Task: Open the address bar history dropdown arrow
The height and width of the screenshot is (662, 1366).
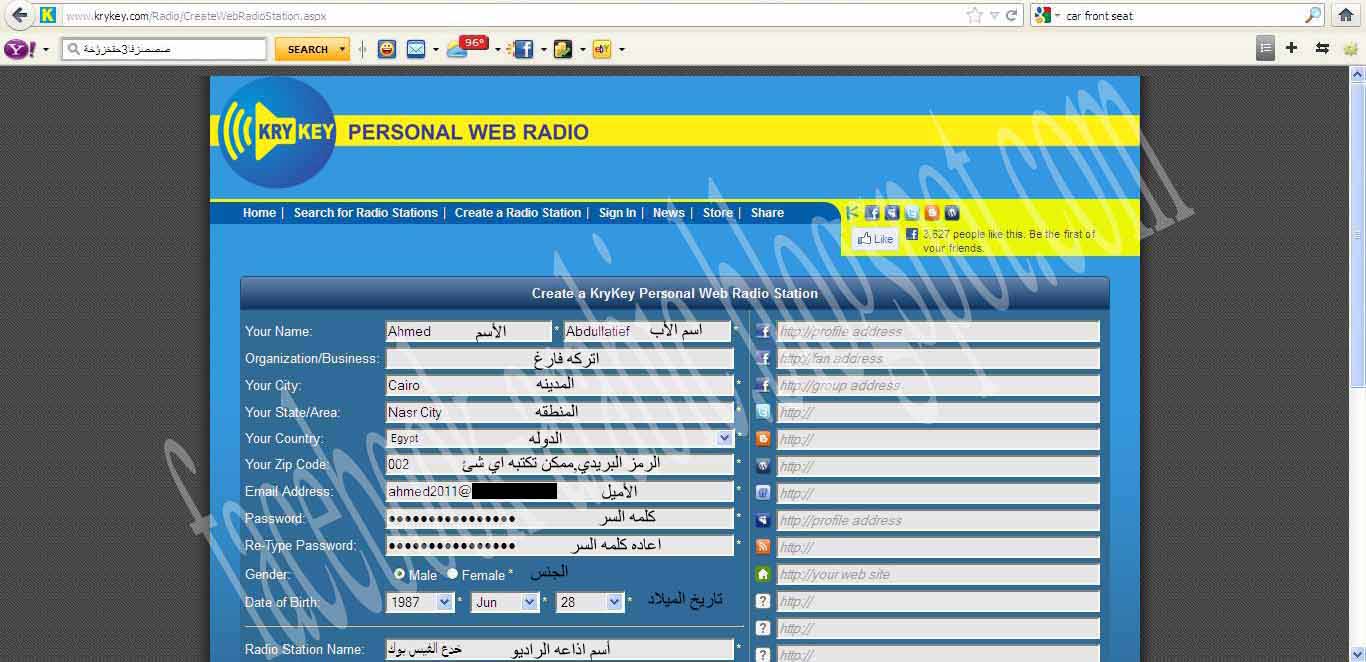Action: point(994,15)
